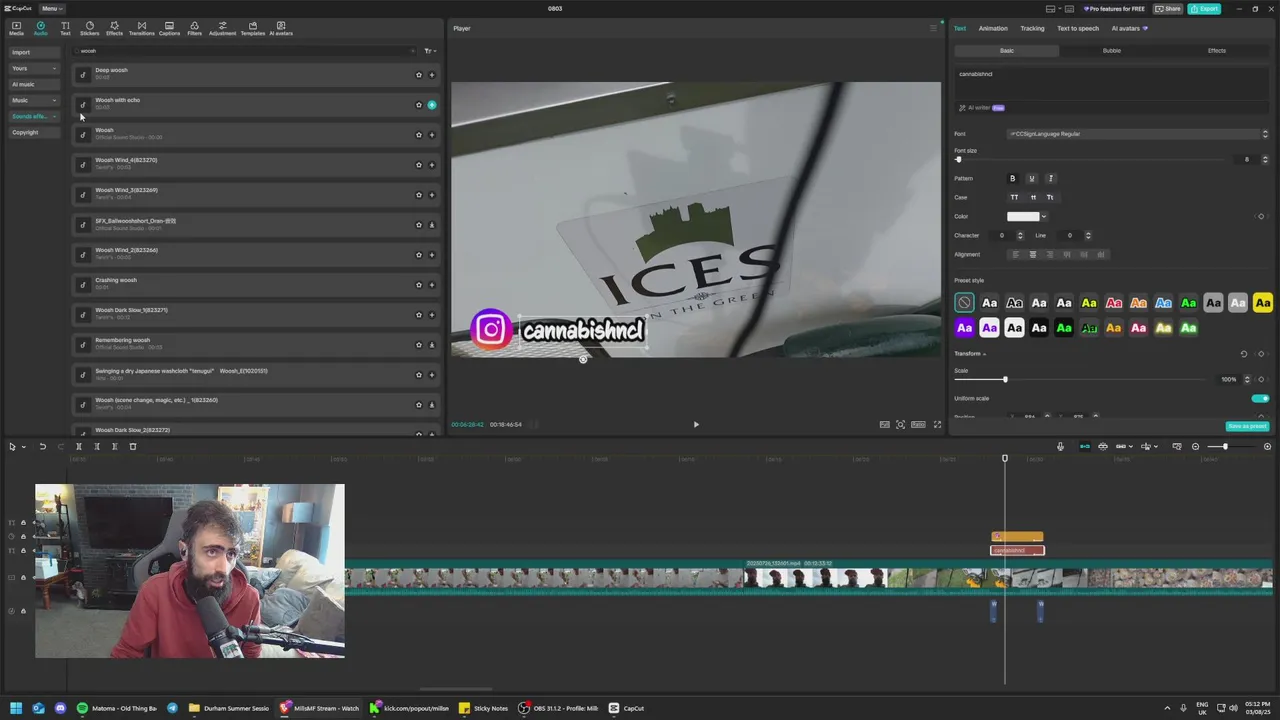Open the Text panel in top toolbar

click(x=65, y=28)
